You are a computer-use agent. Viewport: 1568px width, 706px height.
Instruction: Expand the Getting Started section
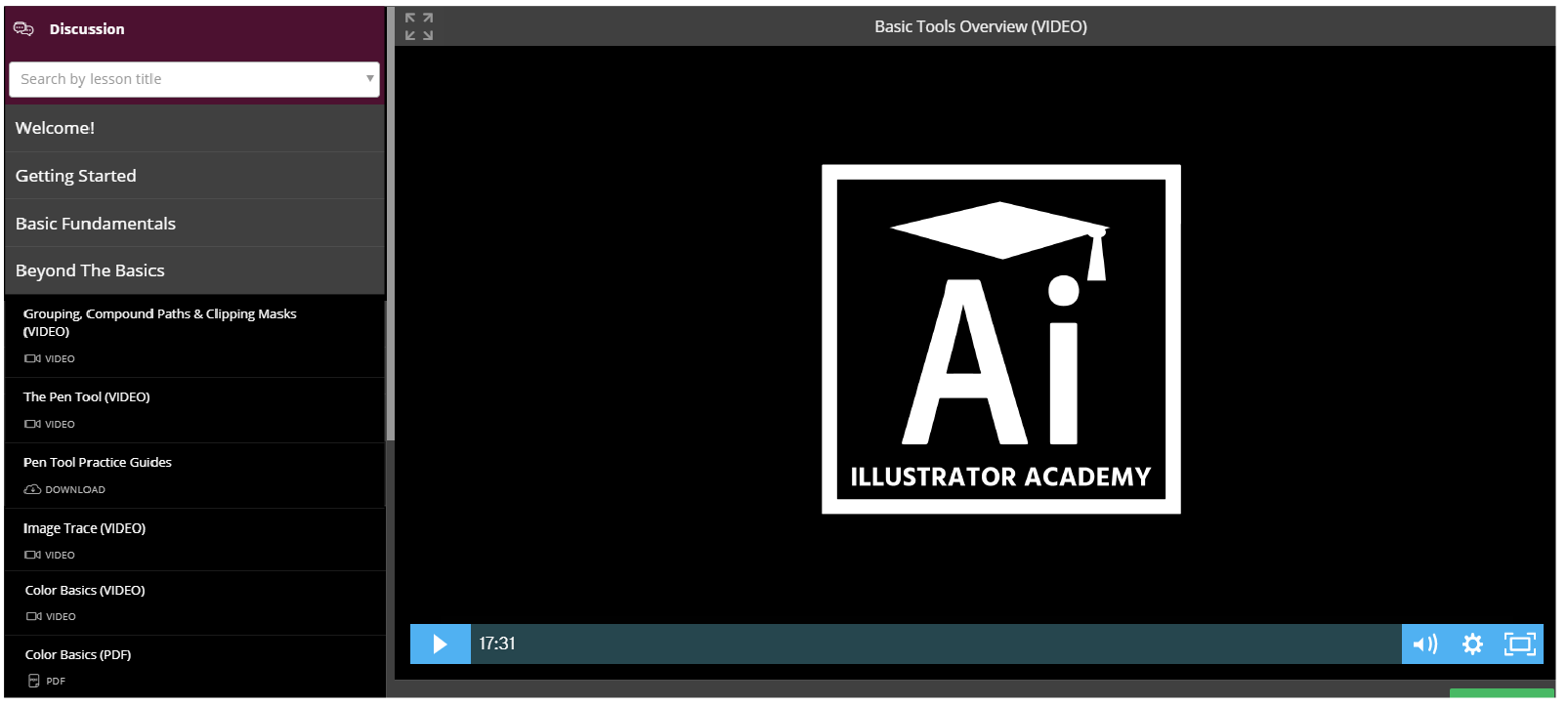[x=194, y=176]
